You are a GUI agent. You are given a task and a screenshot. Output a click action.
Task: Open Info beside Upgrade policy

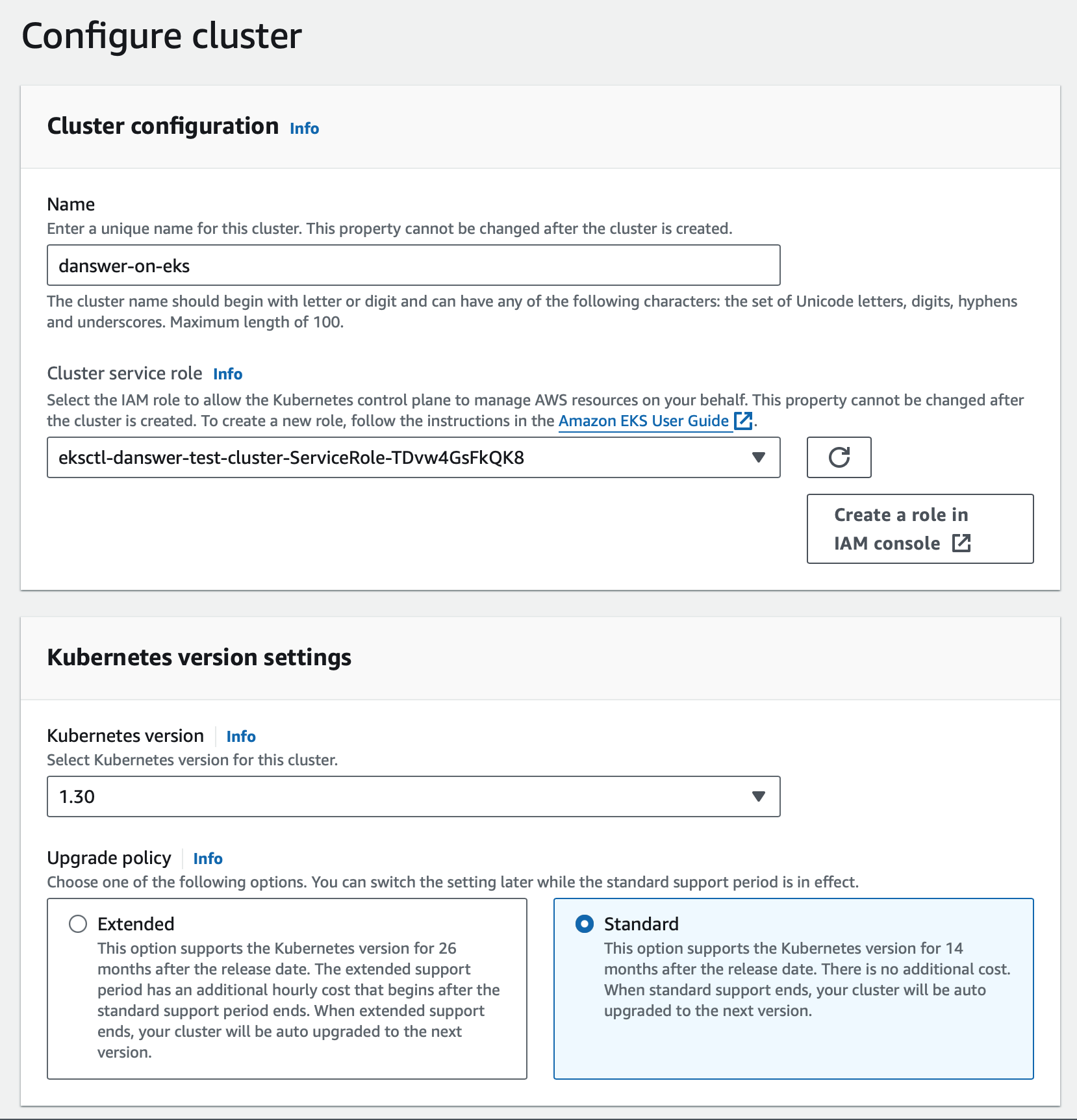tap(208, 859)
